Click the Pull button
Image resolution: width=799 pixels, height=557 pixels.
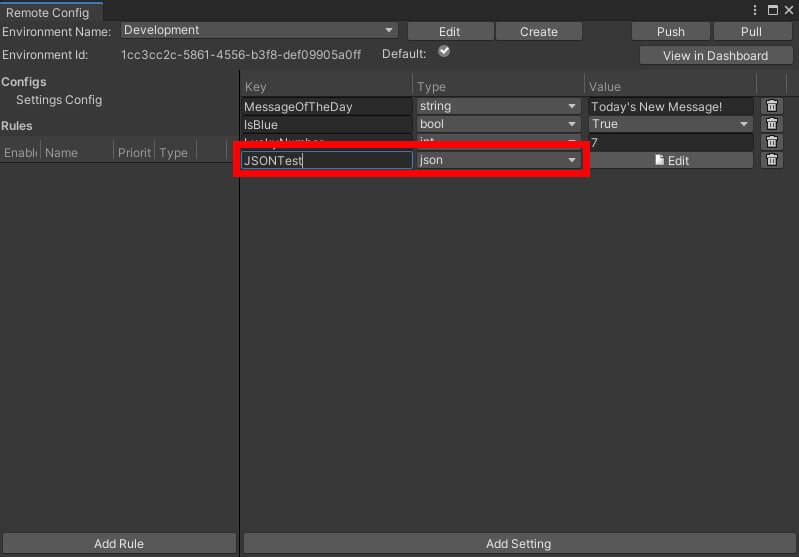tap(751, 32)
